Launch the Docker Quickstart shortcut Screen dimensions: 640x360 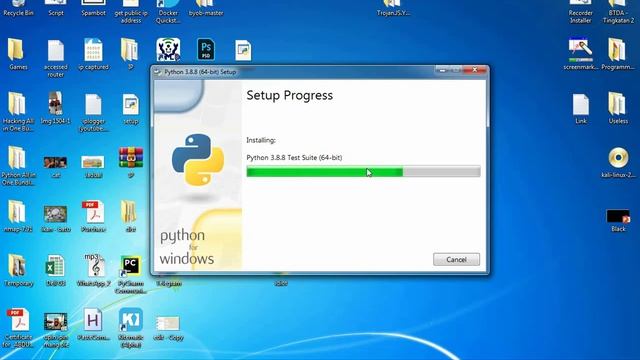(168, 11)
